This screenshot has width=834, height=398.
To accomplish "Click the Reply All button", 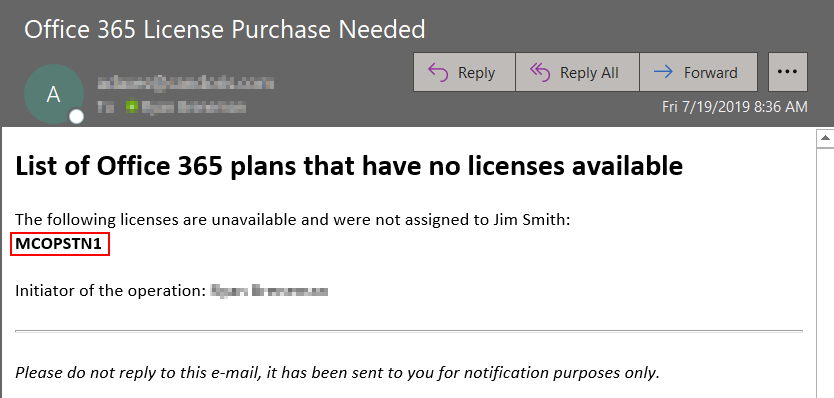I will coord(577,72).
